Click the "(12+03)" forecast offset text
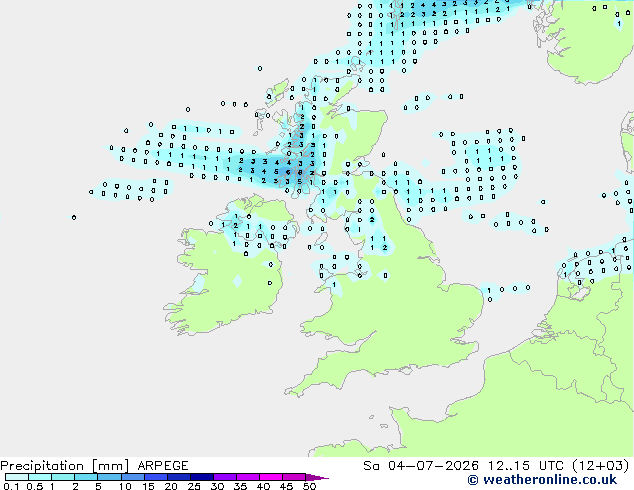Image resolution: width=634 pixels, height=490 pixels. 601,466
